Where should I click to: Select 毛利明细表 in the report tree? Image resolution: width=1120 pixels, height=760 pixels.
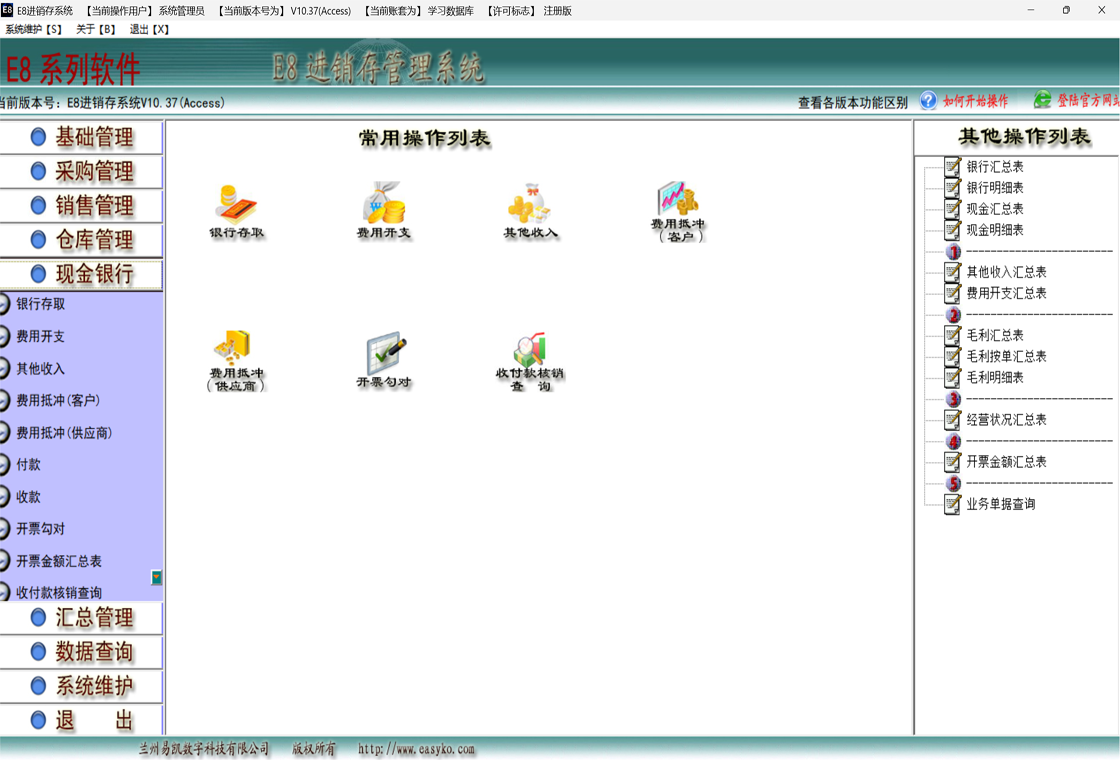click(994, 378)
